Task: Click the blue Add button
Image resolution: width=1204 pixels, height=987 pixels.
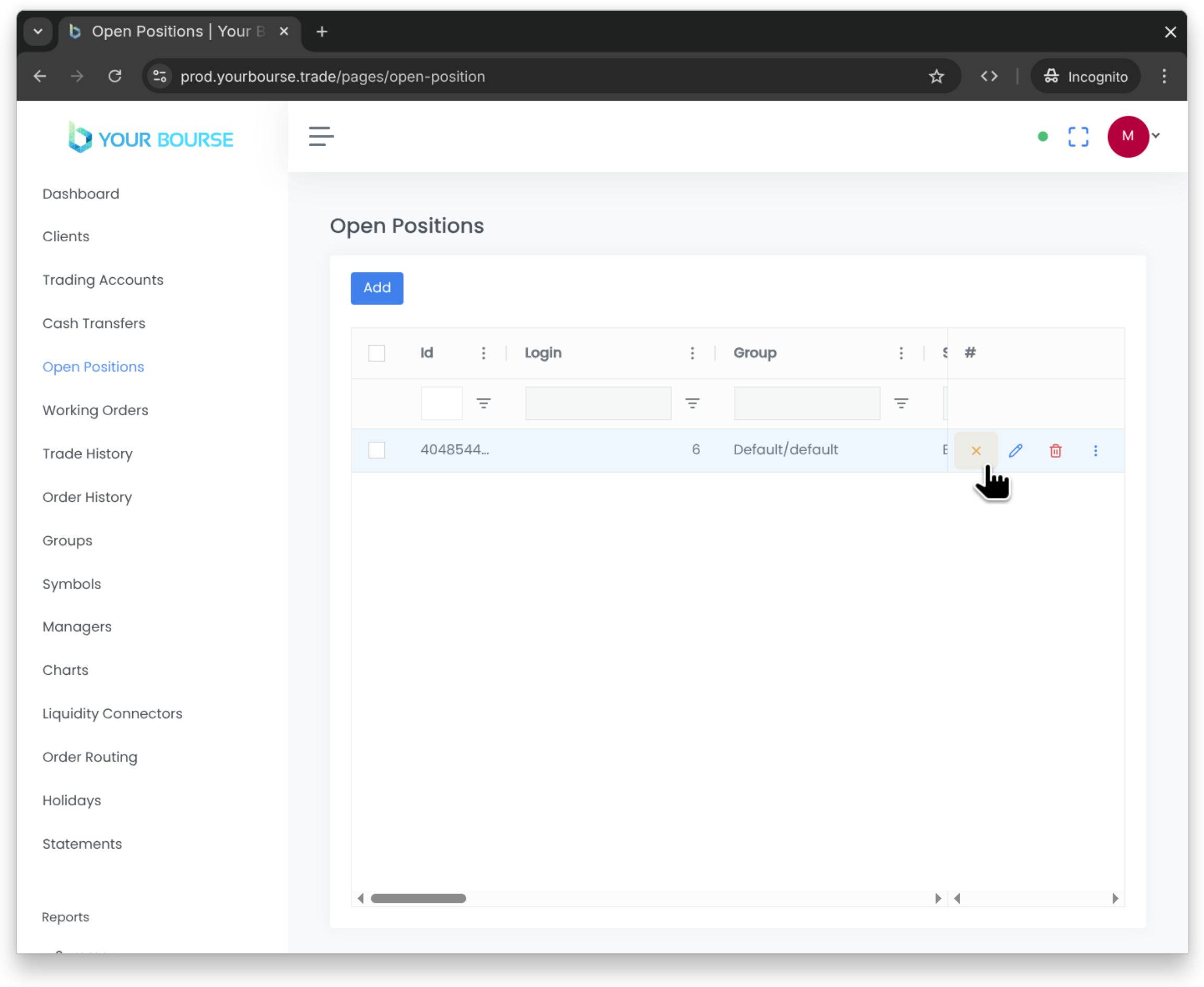Action: 376,288
